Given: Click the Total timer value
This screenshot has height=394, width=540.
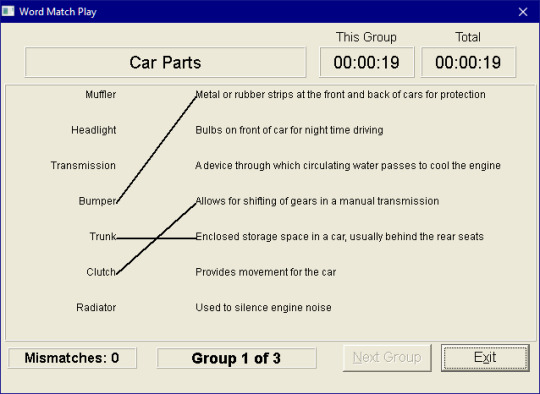Looking at the screenshot, I should [468, 62].
